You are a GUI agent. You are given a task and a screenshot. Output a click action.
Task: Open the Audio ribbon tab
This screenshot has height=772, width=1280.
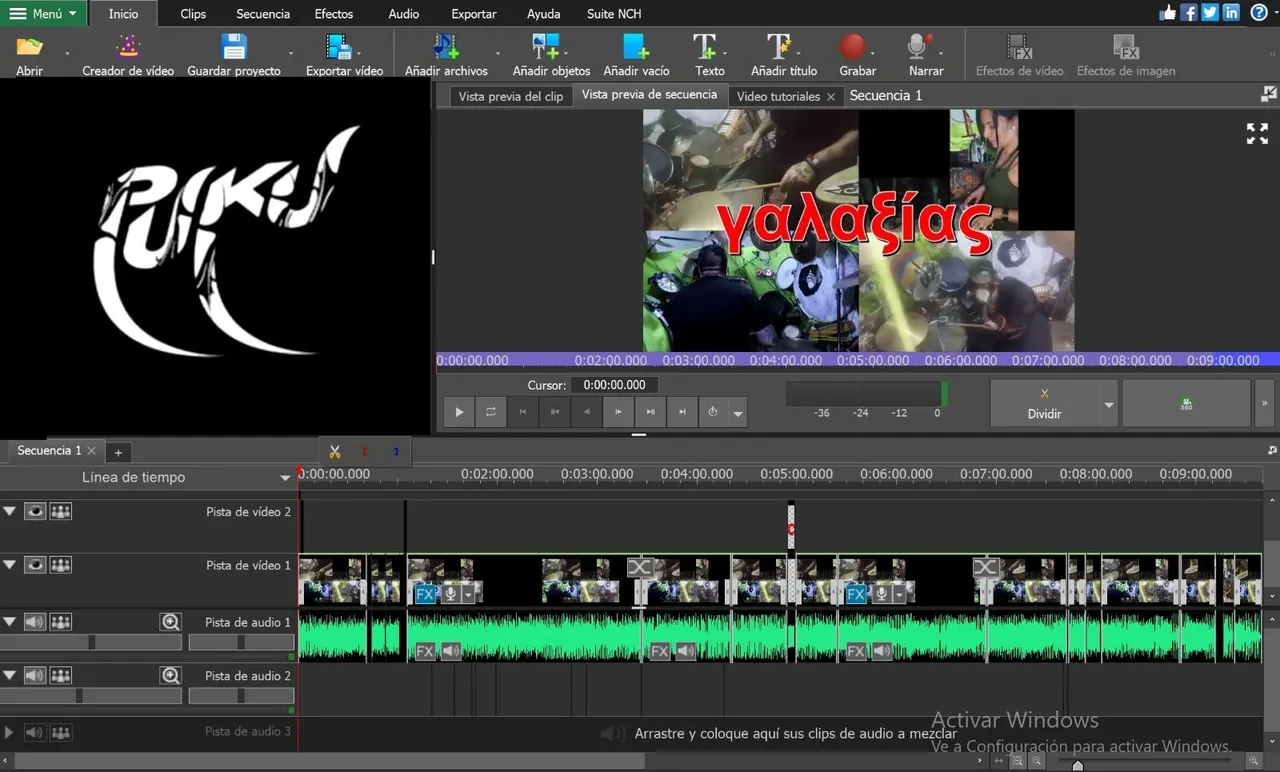(404, 14)
